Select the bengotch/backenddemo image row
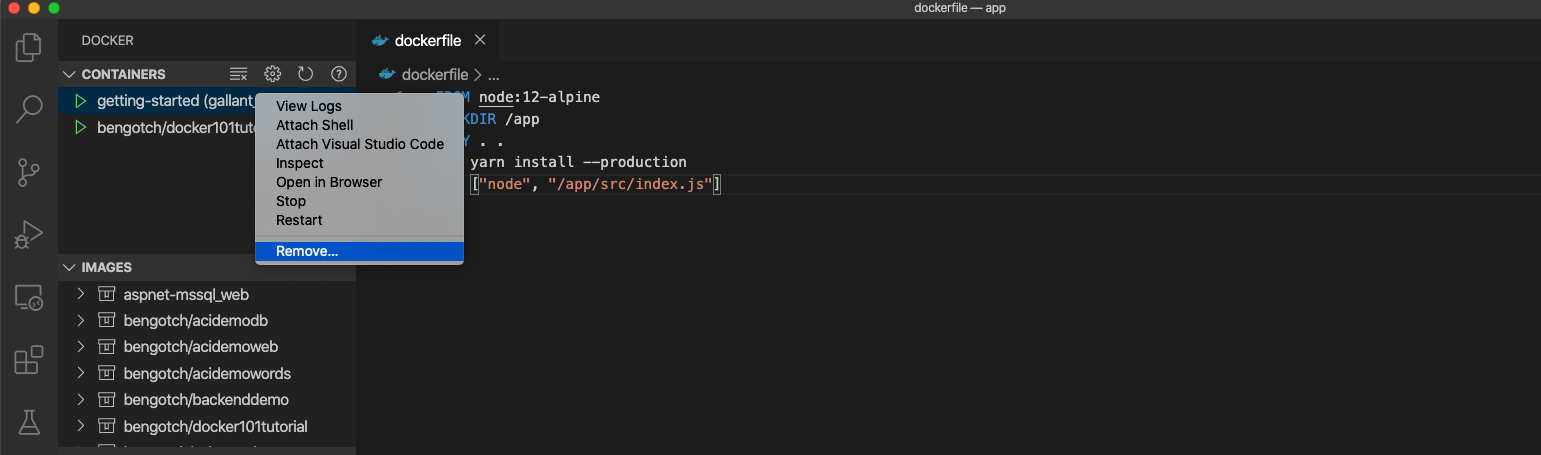1541x455 pixels. (x=207, y=400)
